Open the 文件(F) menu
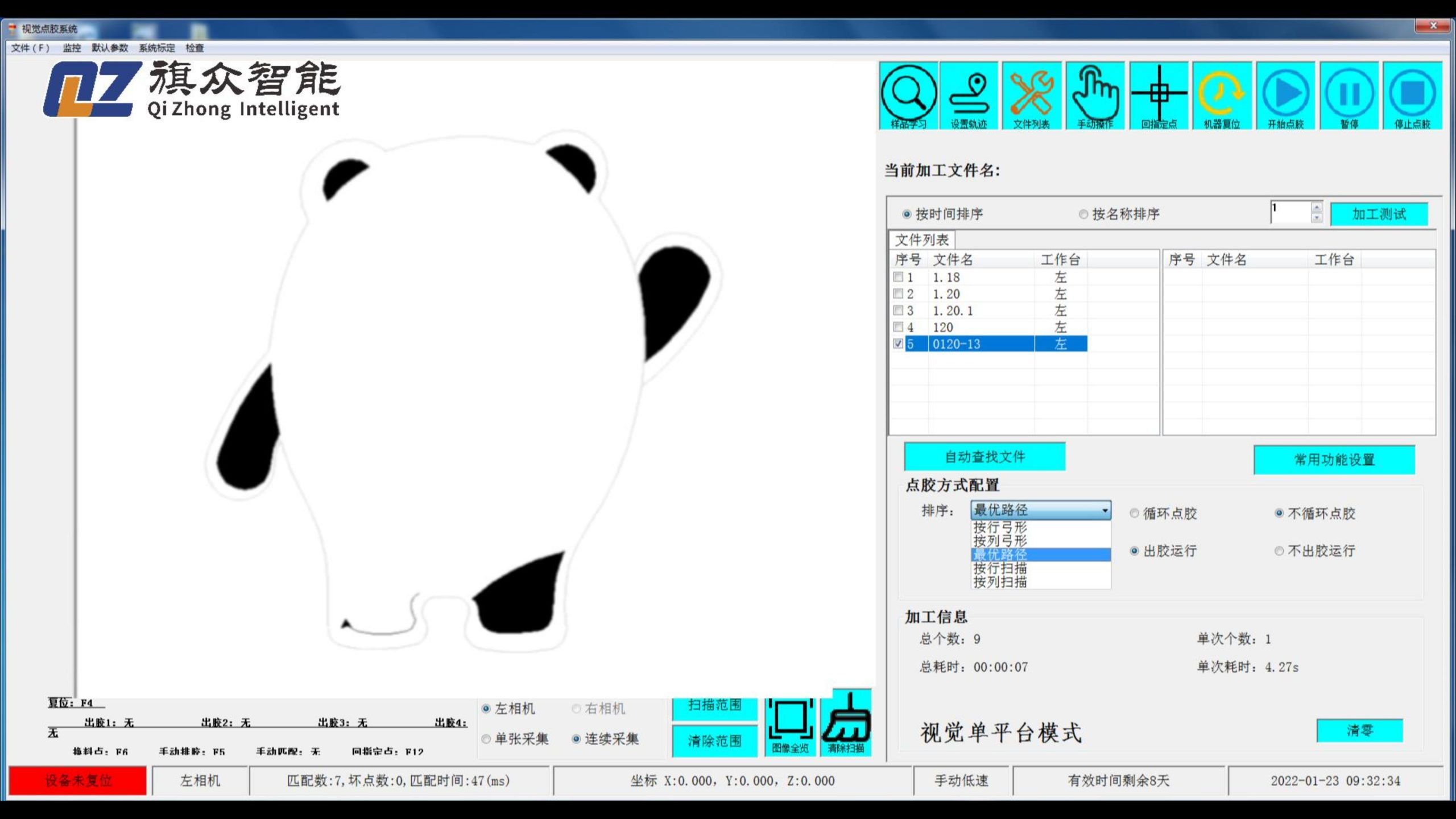 click(x=30, y=48)
